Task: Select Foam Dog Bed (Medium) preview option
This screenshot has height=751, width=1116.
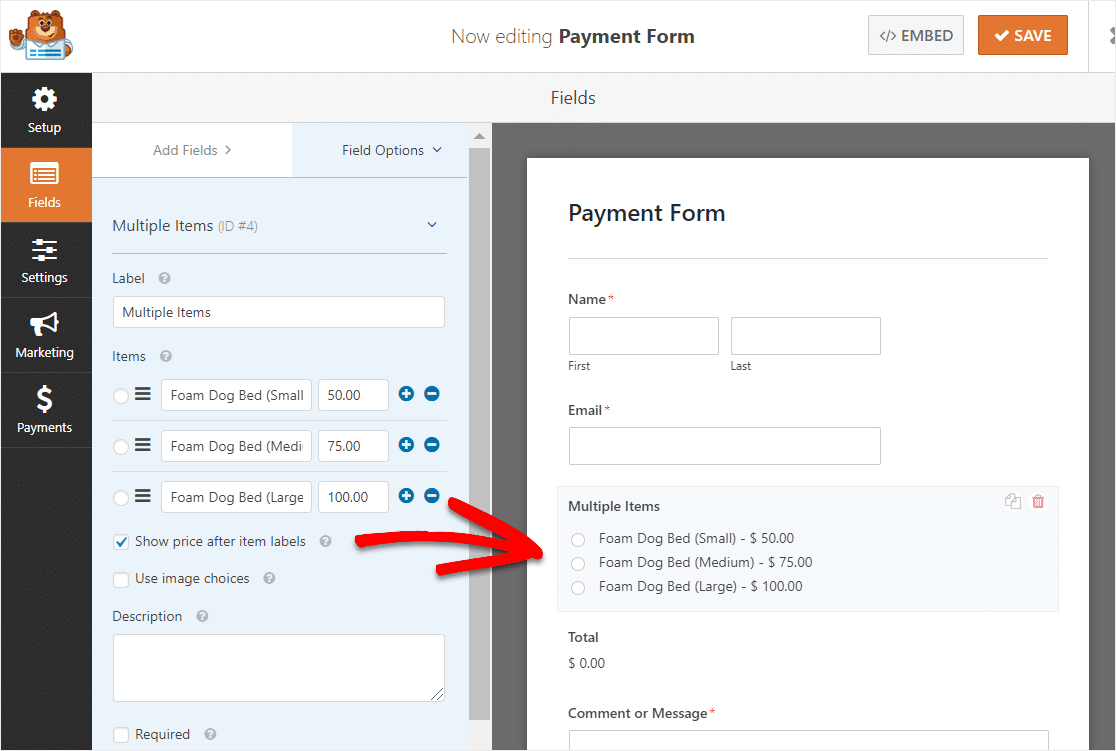Action: pos(578,564)
